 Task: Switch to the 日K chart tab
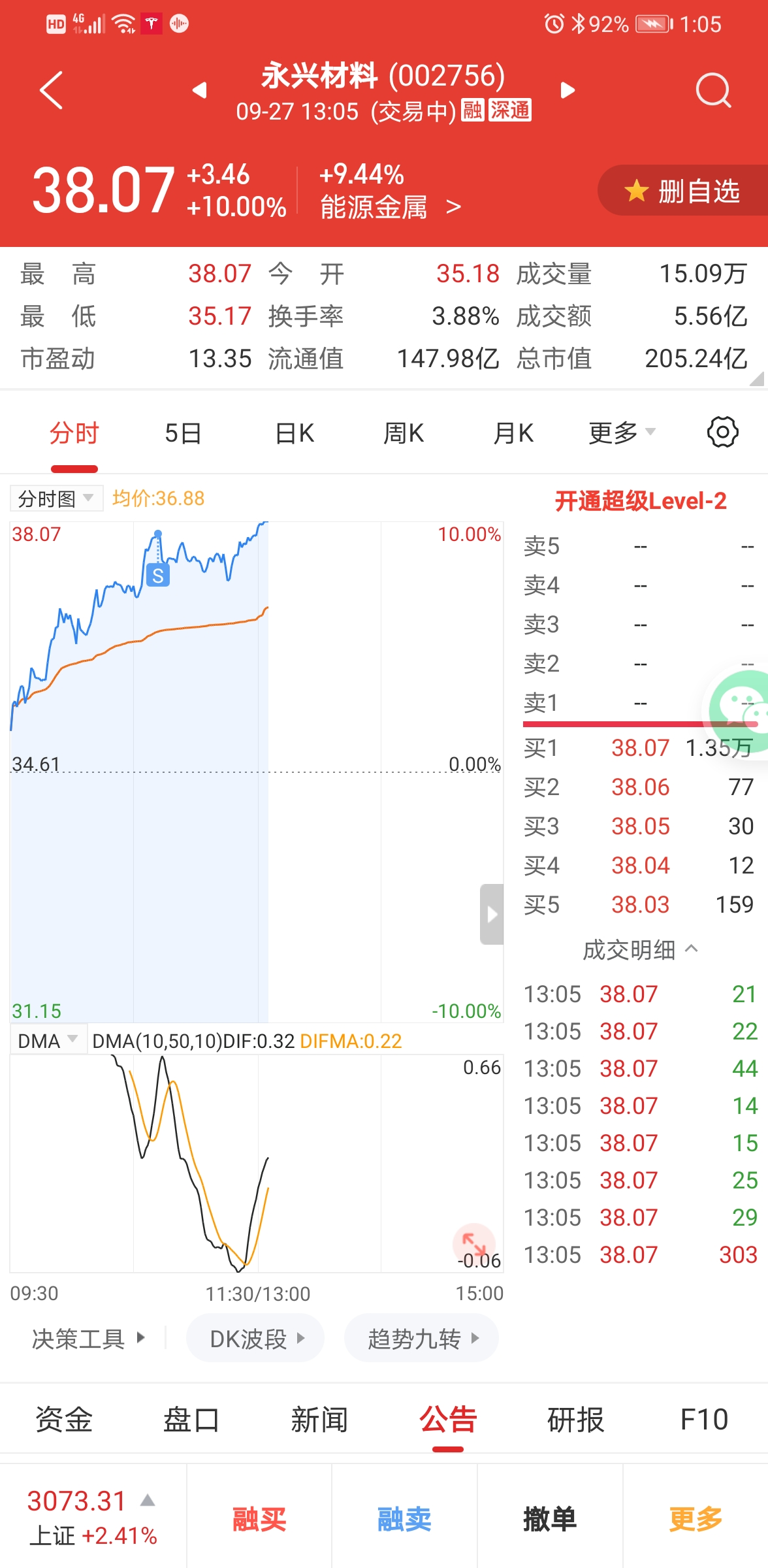[x=295, y=433]
